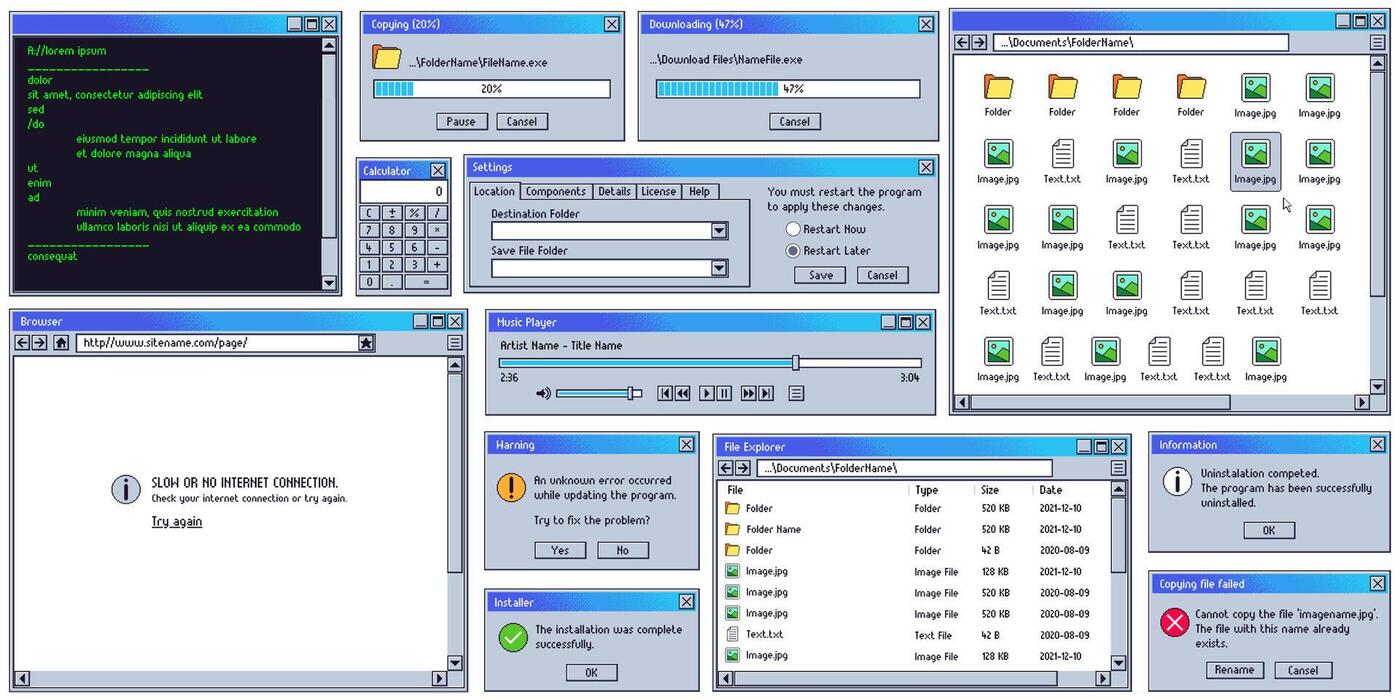Image resolution: width=1400 pixels, height=700 pixels.
Task: Click the Try again link in the Browser
Action: [176, 521]
